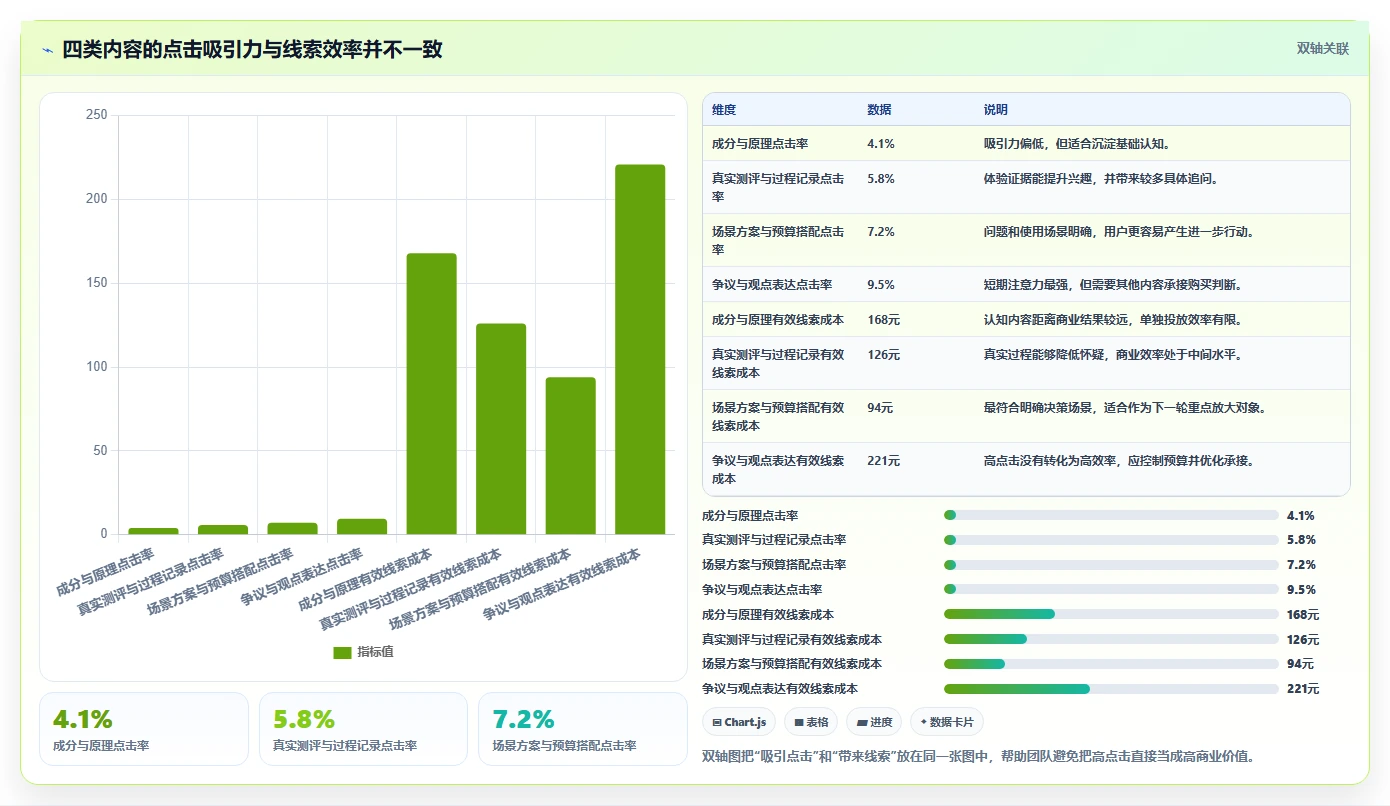Click the 说明 table column header
1390x806 pixels.
(x=996, y=110)
